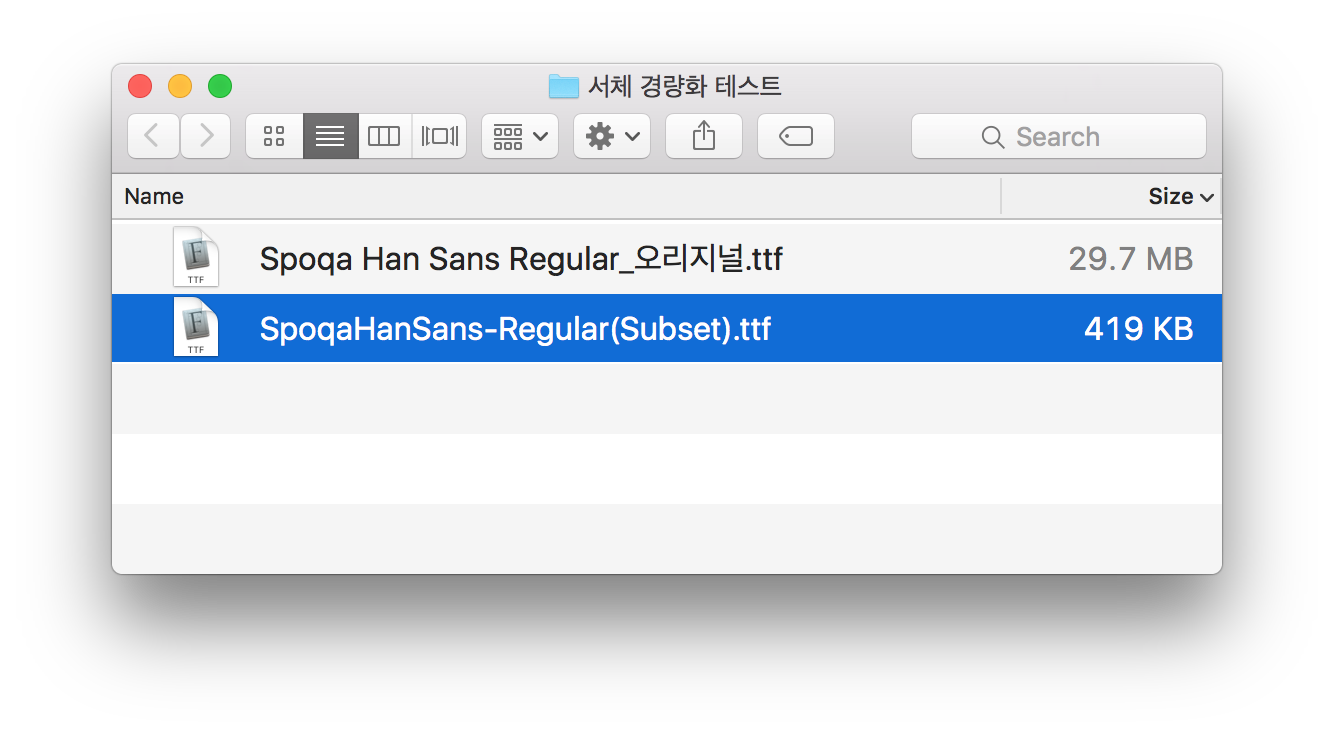The height and width of the screenshot is (734, 1334).
Task: Click the 419 KB size value
Action: 1138,328
